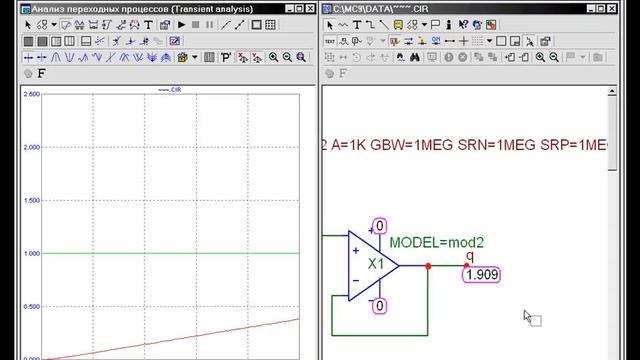Zoom out on the schematic window

click(554, 58)
